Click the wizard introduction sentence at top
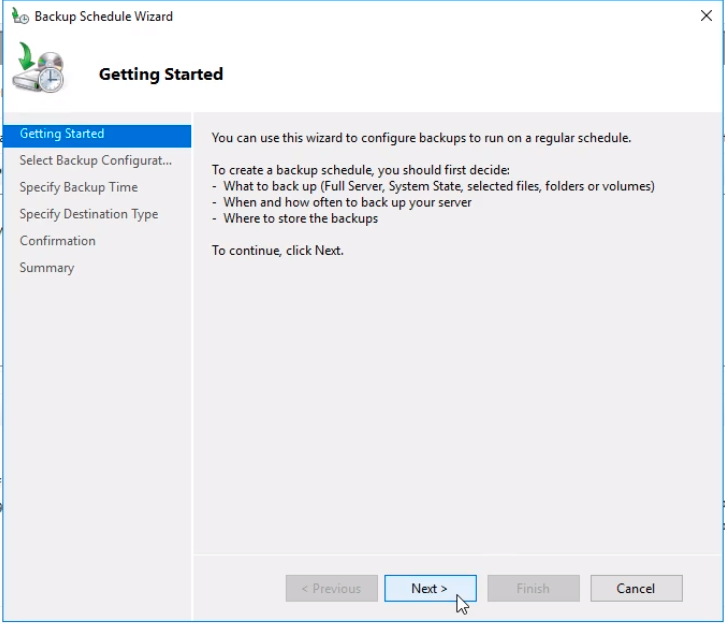The height and width of the screenshot is (624, 725). (x=421, y=138)
